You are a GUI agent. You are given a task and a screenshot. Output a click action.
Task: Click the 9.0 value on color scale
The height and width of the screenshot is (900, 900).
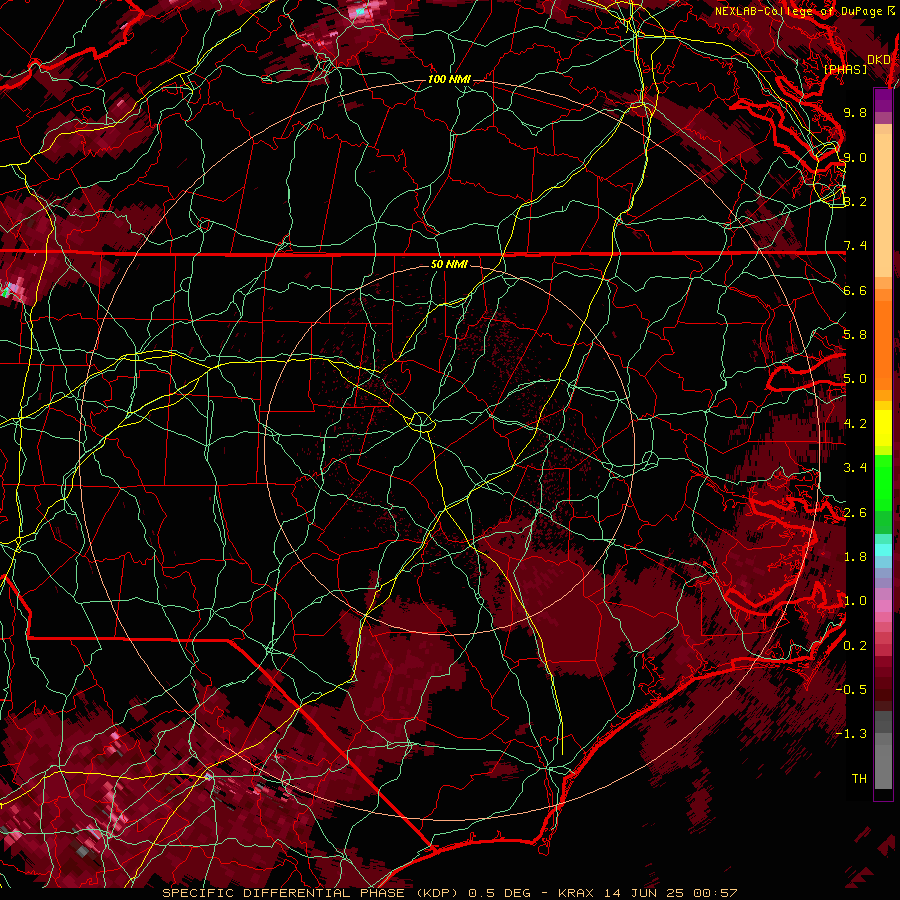855,157
